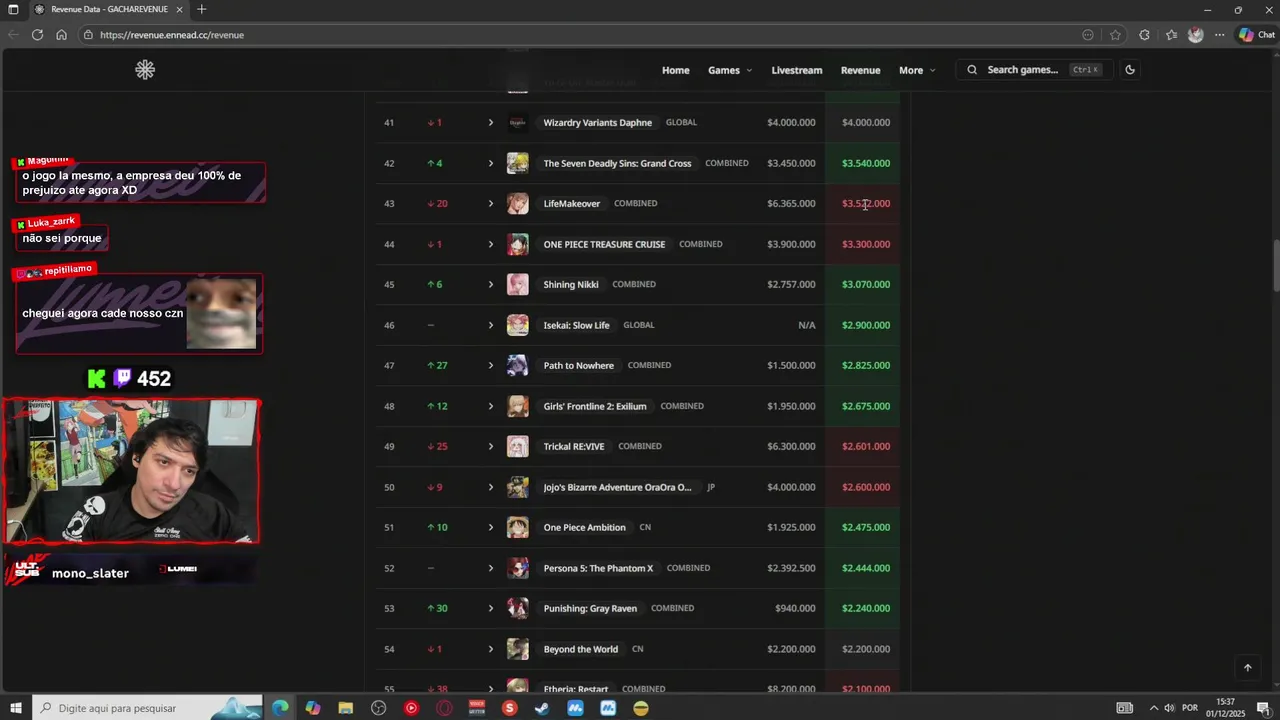Open the Trickal RE:VIVE game link

(574, 447)
